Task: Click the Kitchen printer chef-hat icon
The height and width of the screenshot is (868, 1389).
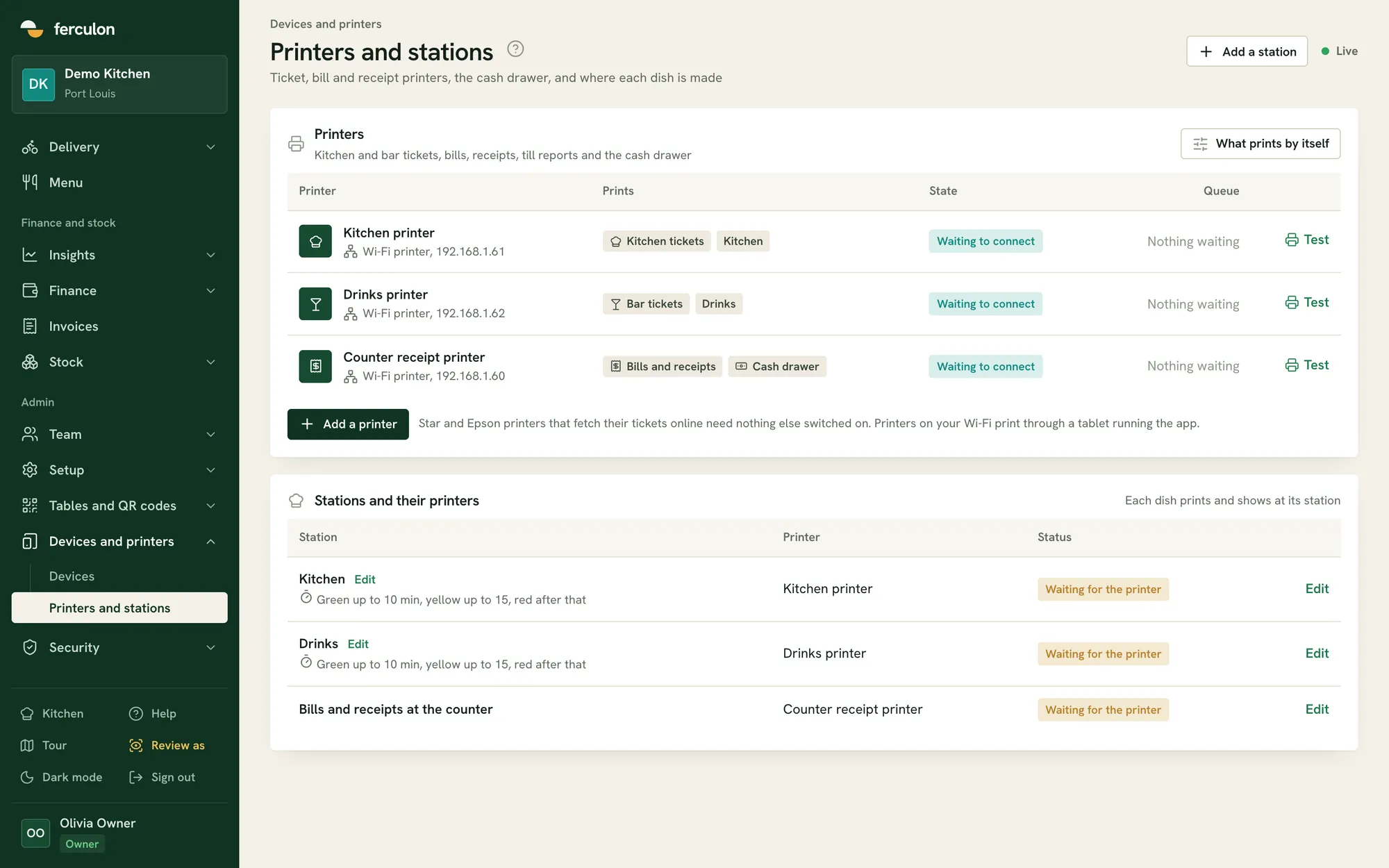Action: click(315, 241)
